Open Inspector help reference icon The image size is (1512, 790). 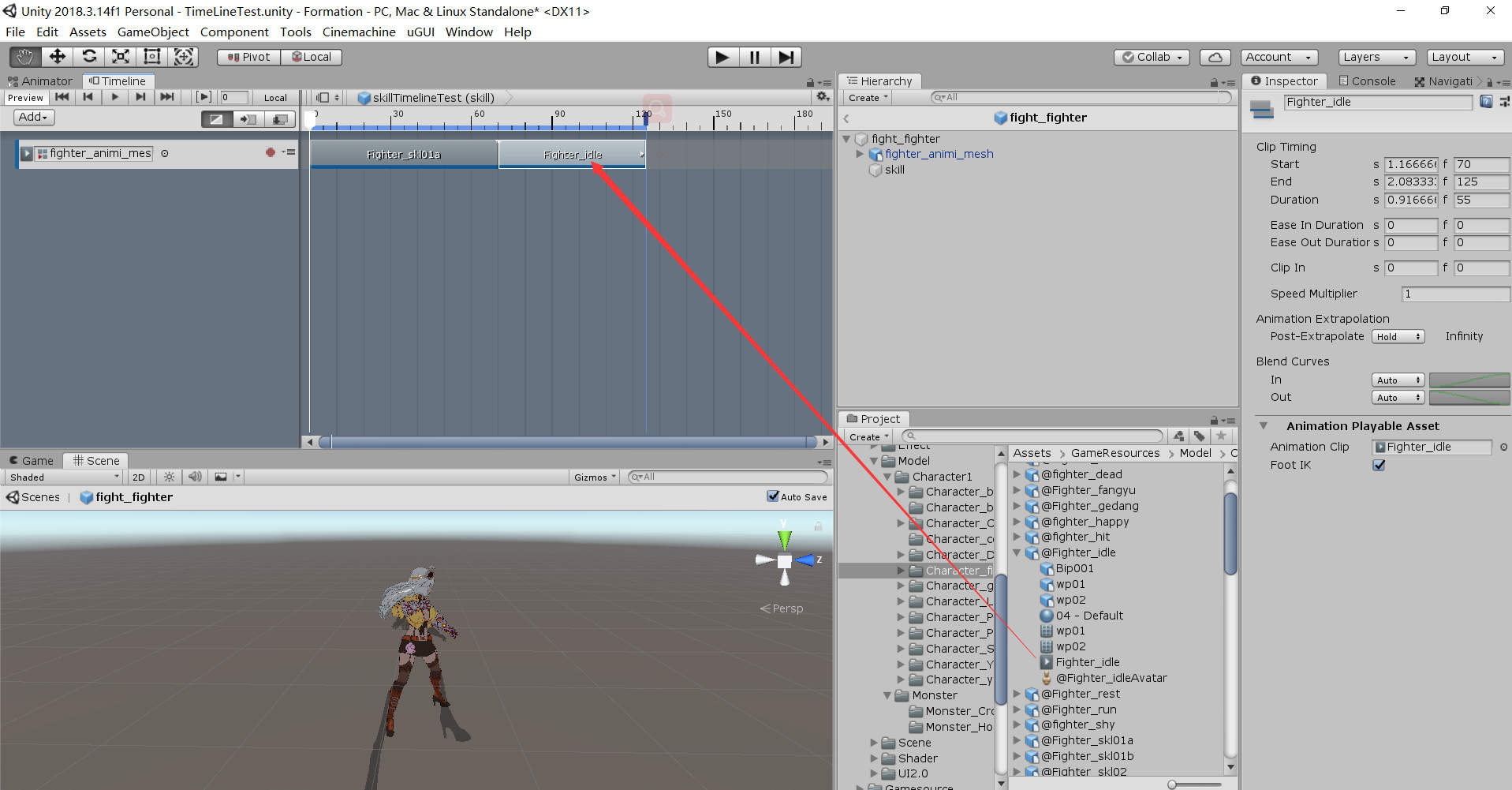click(1485, 102)
